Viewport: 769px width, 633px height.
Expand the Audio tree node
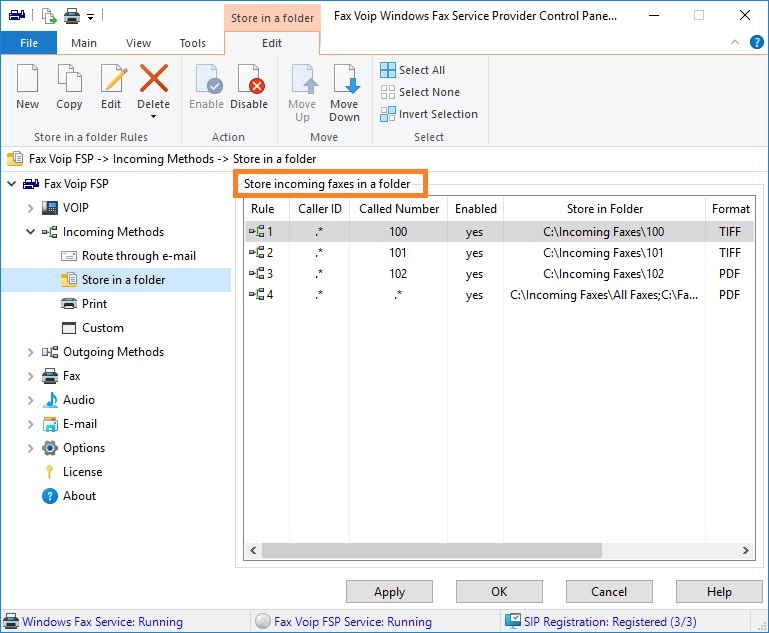click(30, 400)
